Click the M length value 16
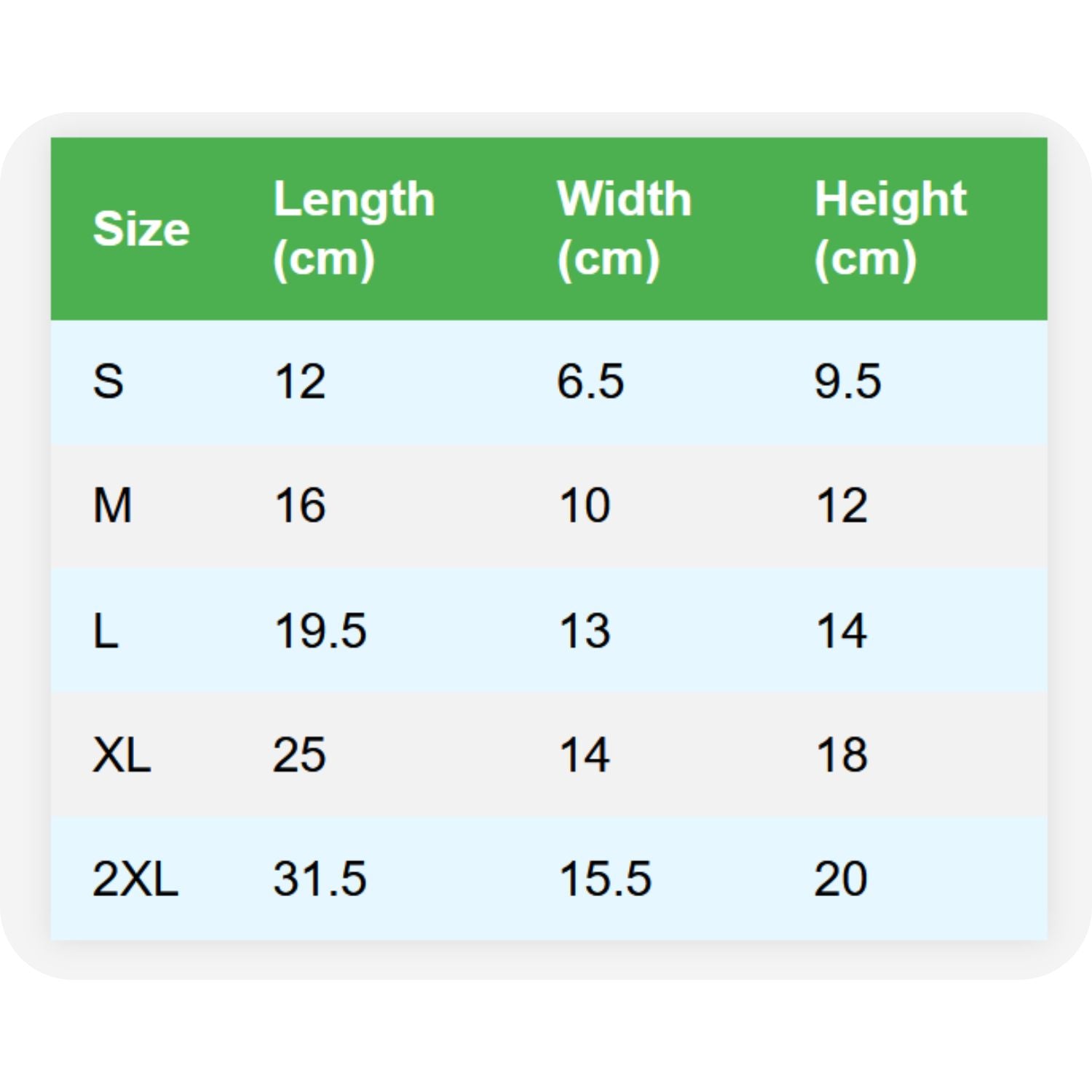 (x=299, y=506)
